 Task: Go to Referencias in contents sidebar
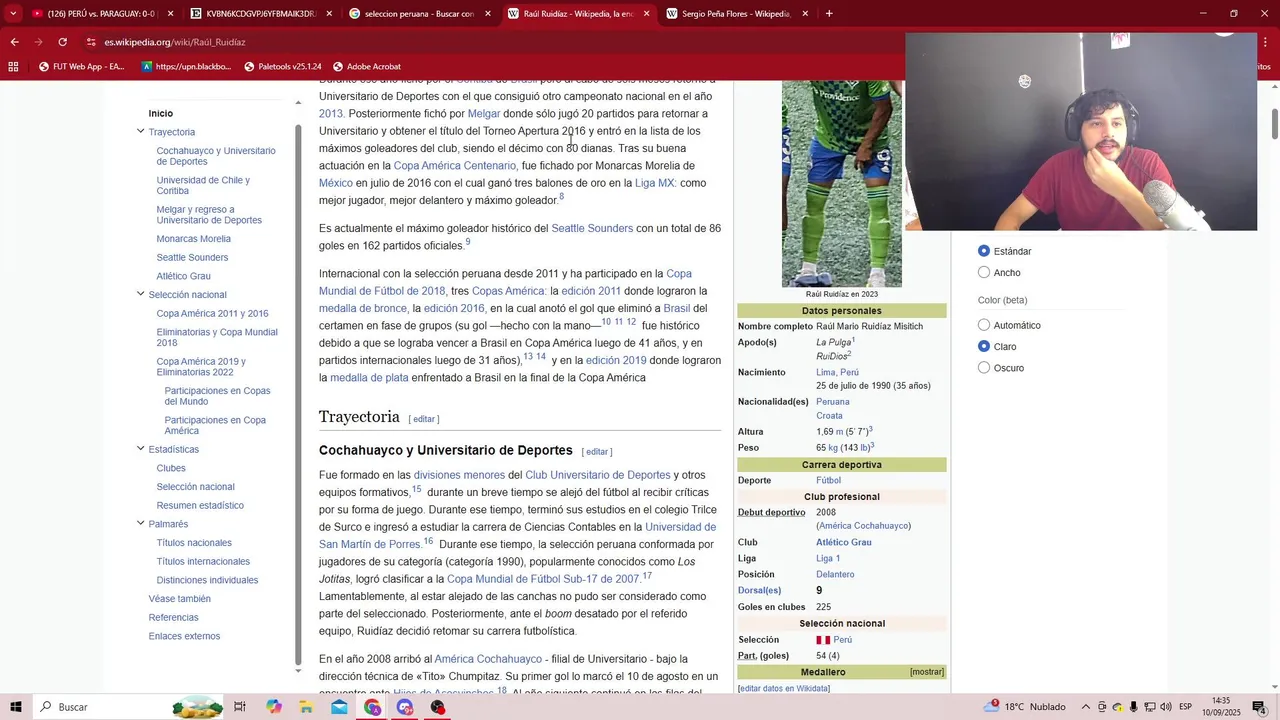(x=173, y=617)
